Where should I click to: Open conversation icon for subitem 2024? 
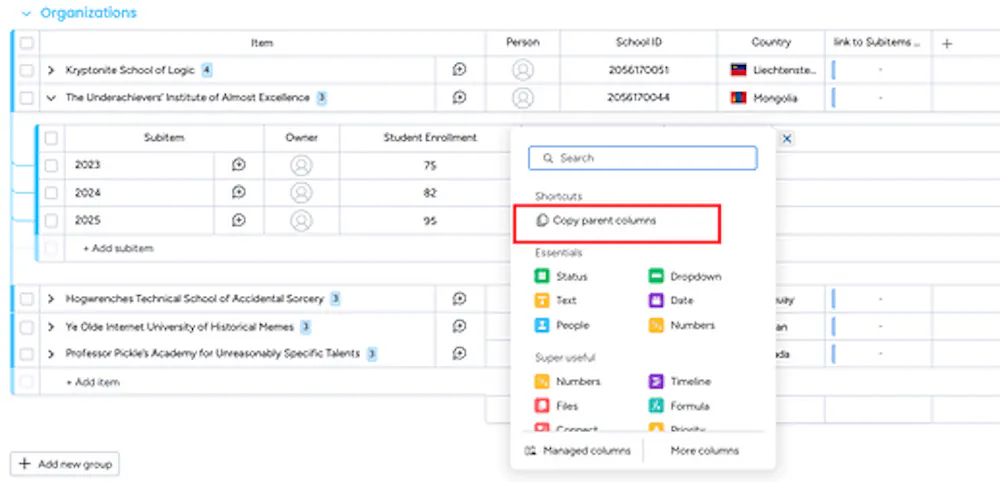coord(239,193)
